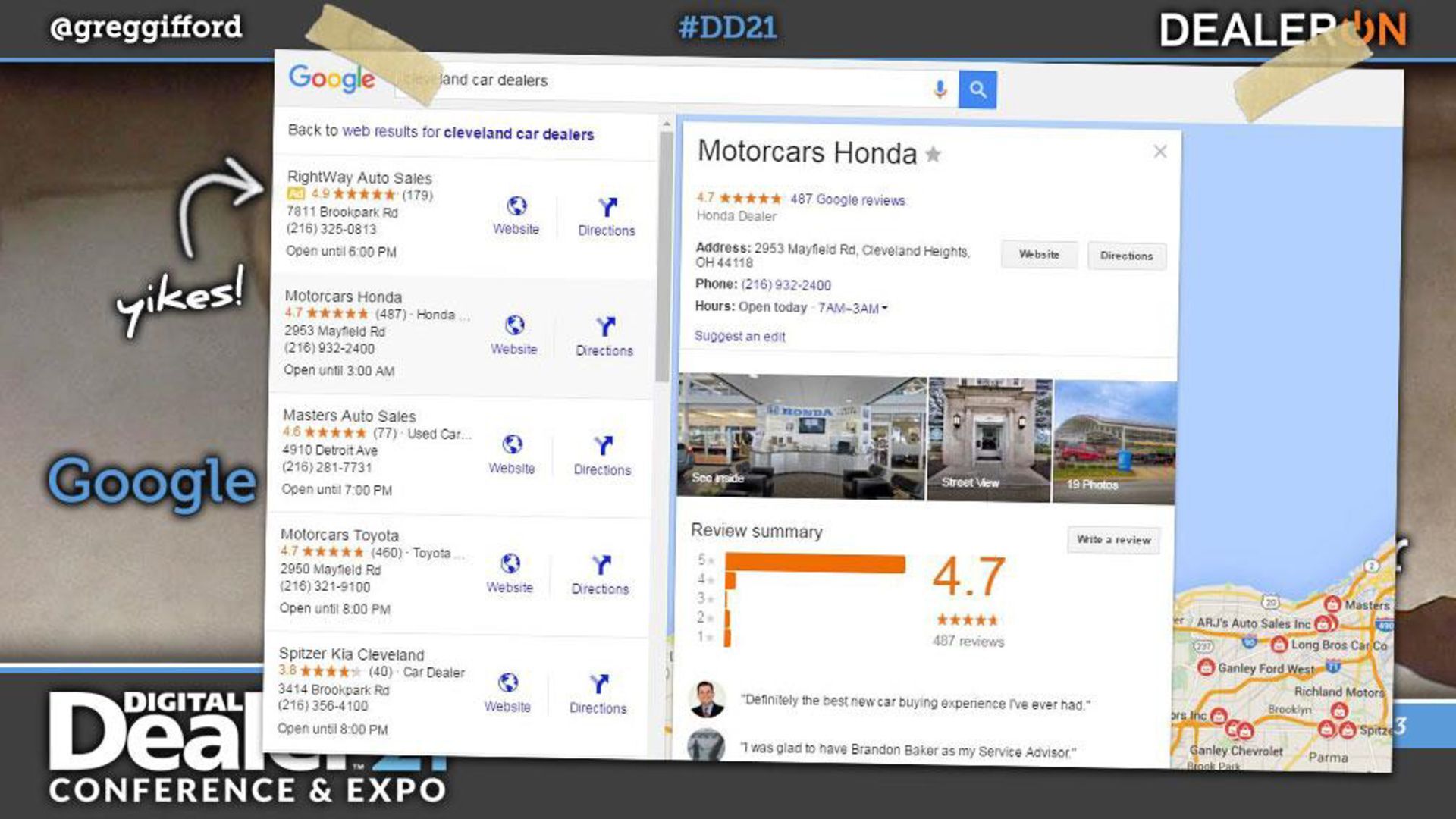The width and height of the screenshot is (1456, 819).
Task: Open Motorcars Honda website globe icon in list
Action: (514, 325)
